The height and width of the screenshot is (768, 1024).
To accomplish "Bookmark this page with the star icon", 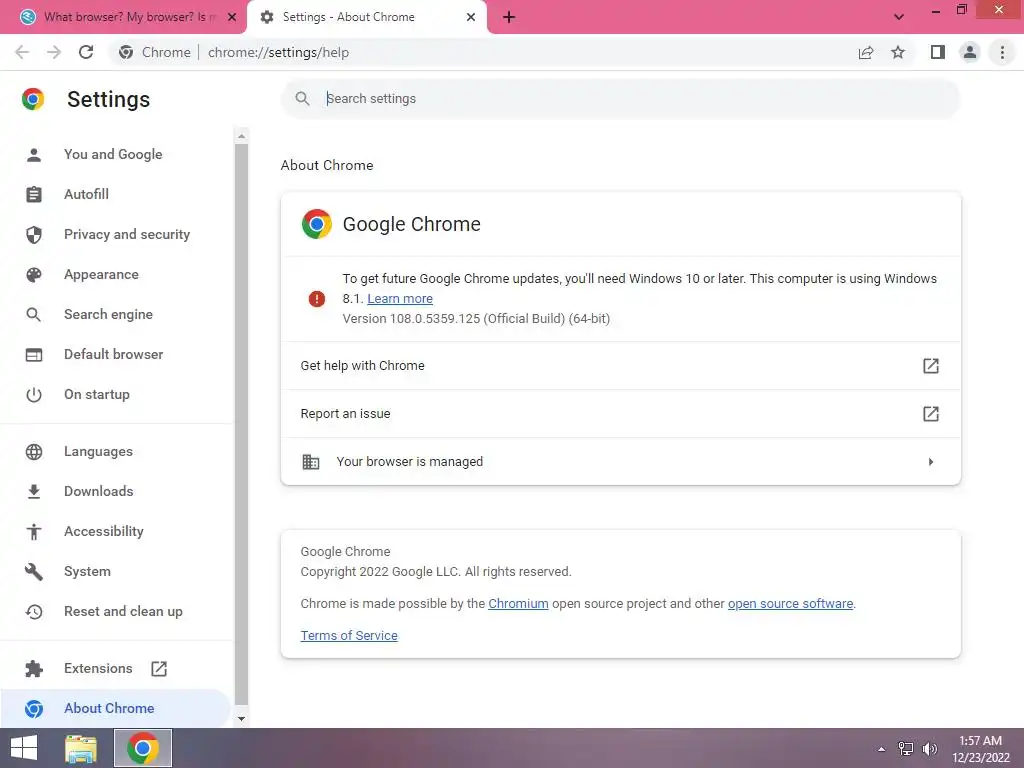I will click(898, 52).
